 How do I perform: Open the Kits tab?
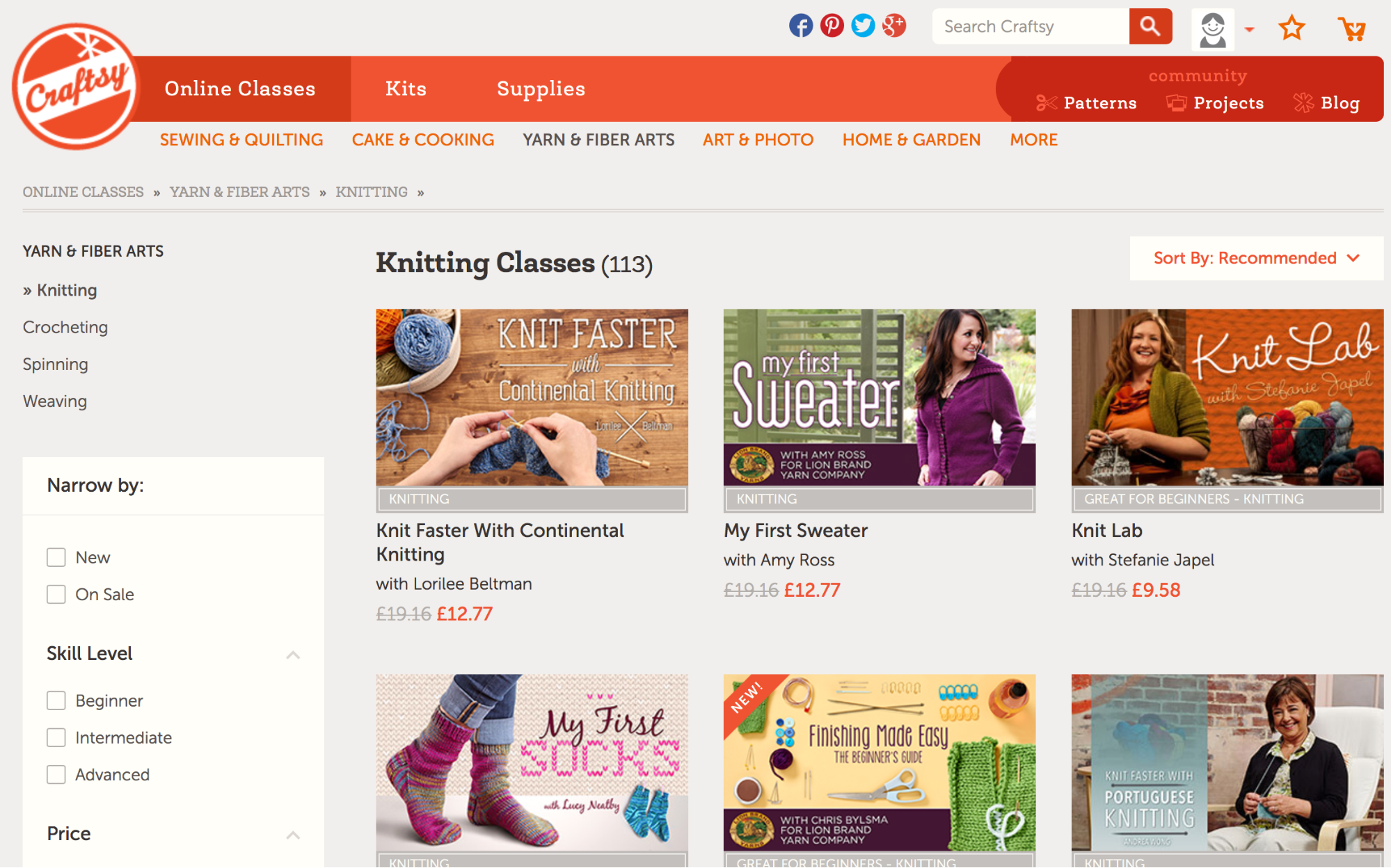406,89
